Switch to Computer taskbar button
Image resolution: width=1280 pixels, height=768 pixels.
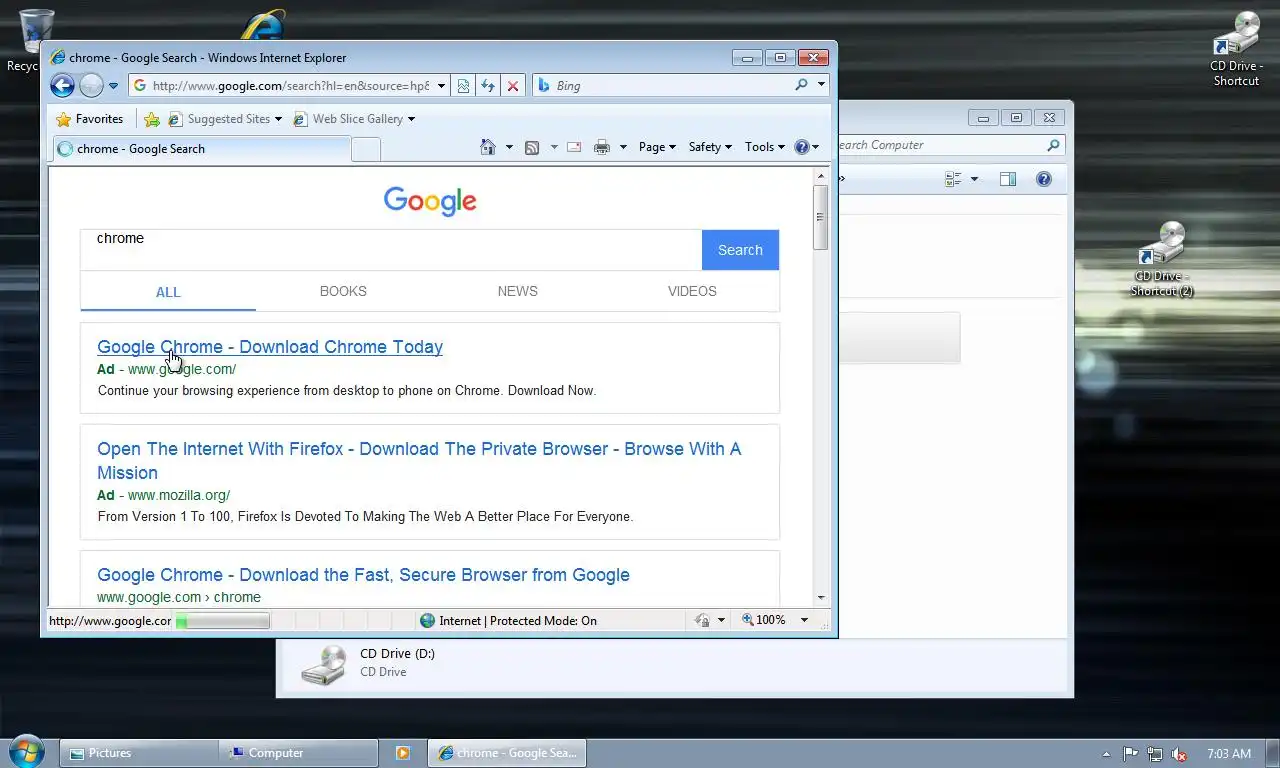point(299,753)
